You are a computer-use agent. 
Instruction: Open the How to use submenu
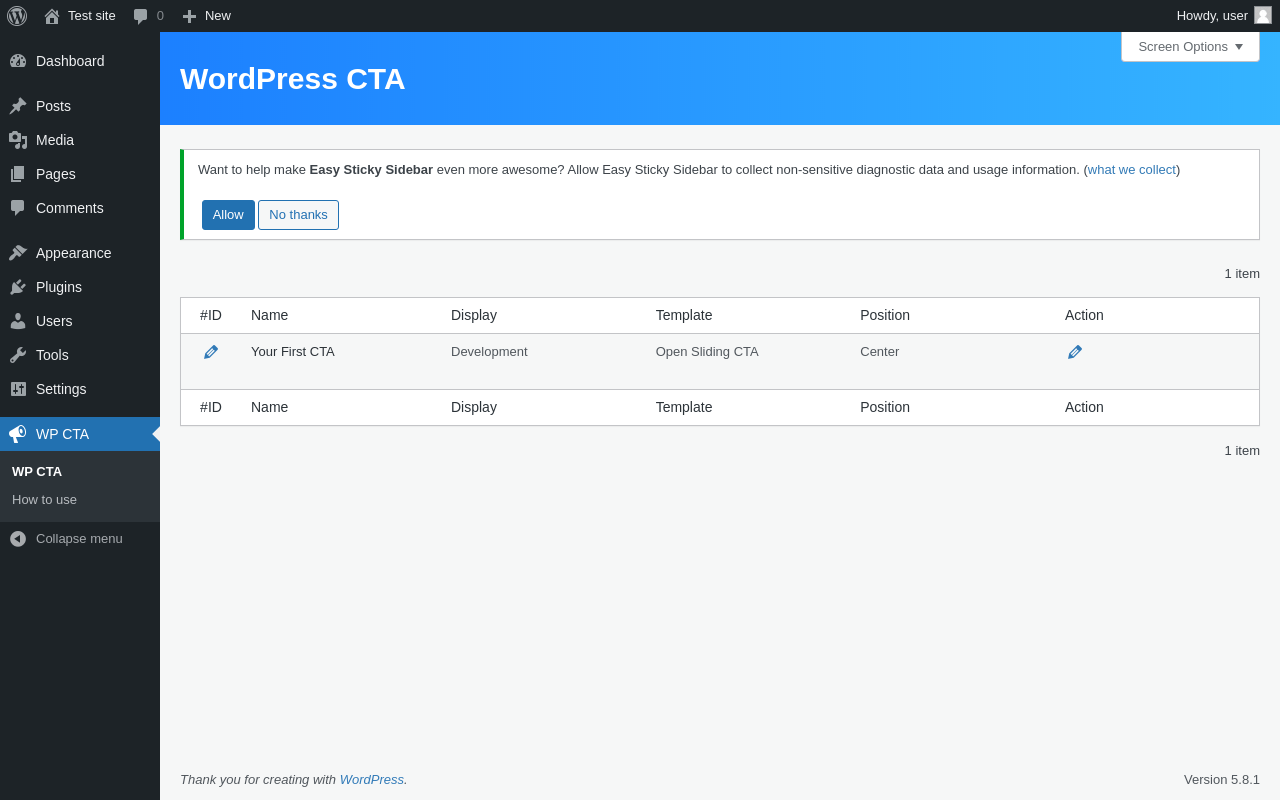pyautogui.click(x=44, y=500)
